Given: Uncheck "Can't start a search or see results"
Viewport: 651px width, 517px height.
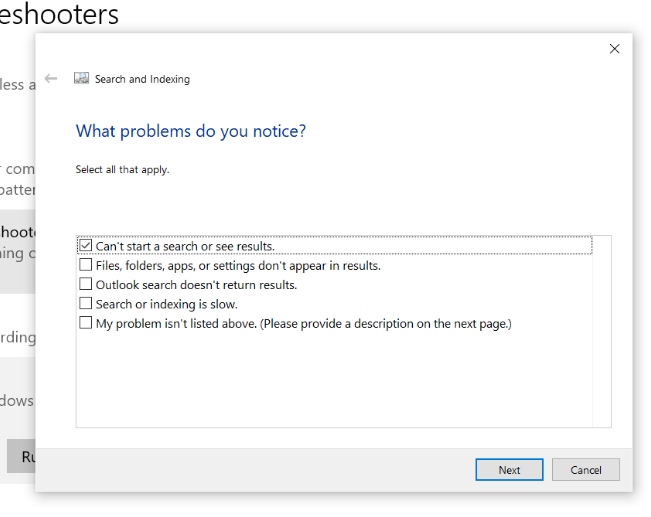Looking at the screenshot, I should 86,245.
